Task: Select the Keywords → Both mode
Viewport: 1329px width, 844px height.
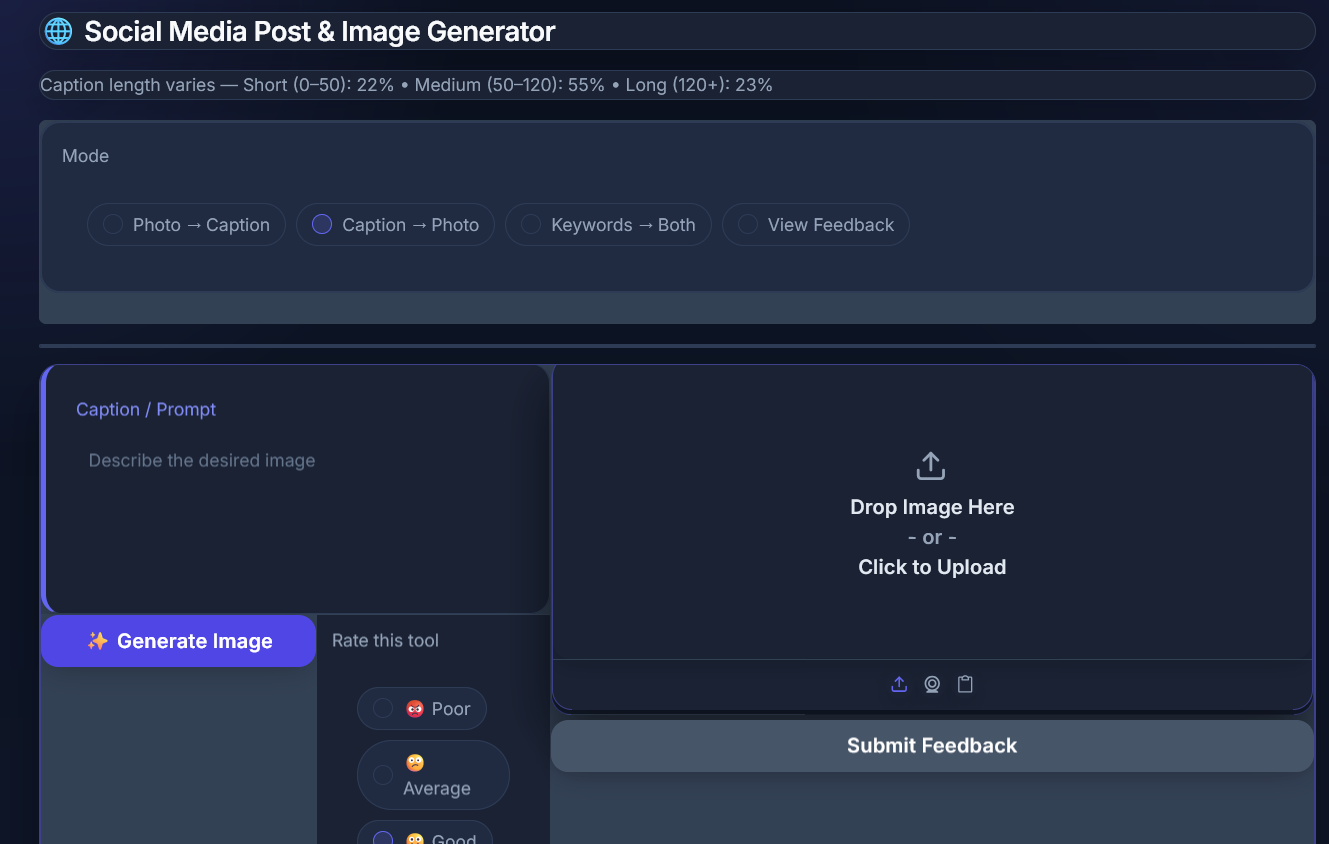Action: (608, 225)
